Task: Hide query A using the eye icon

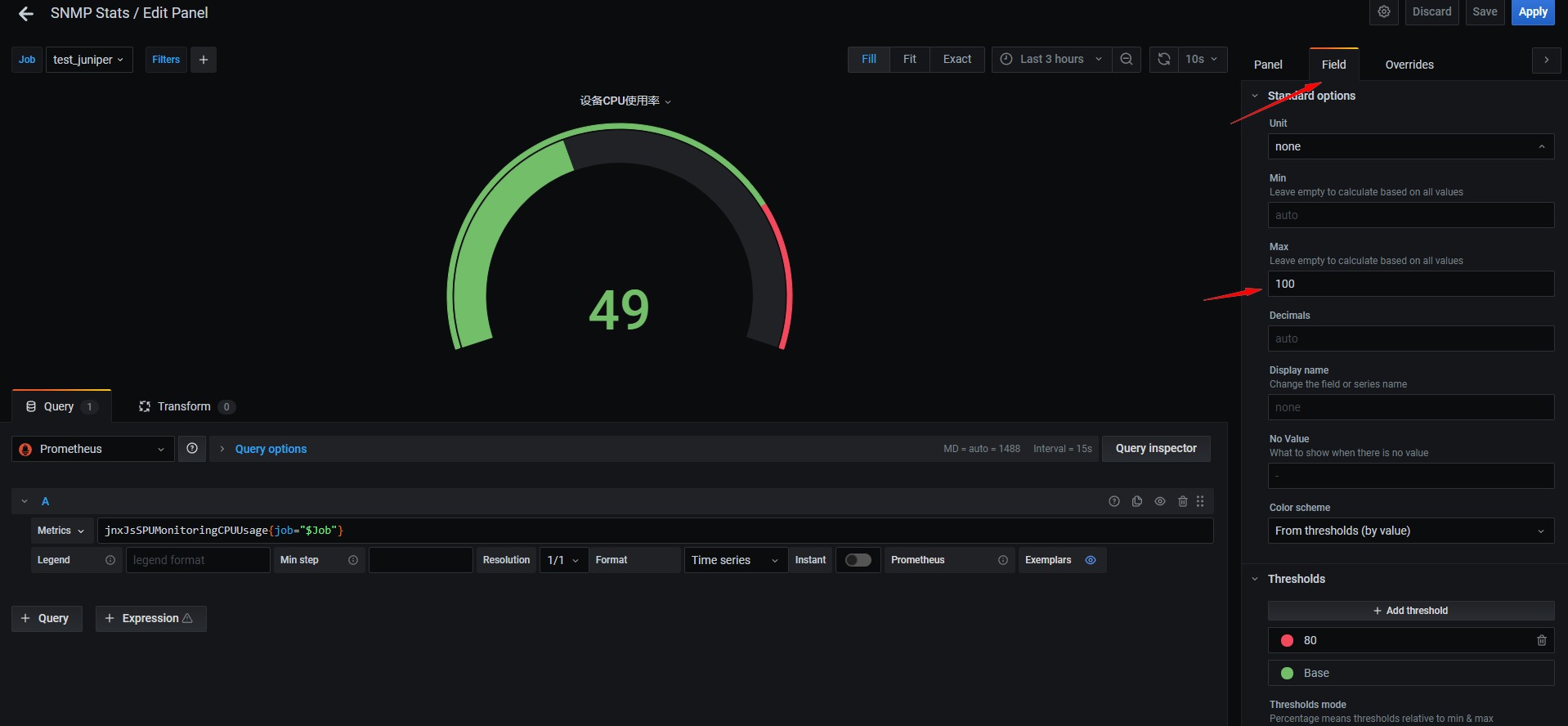Action: tap(1159, 501)
